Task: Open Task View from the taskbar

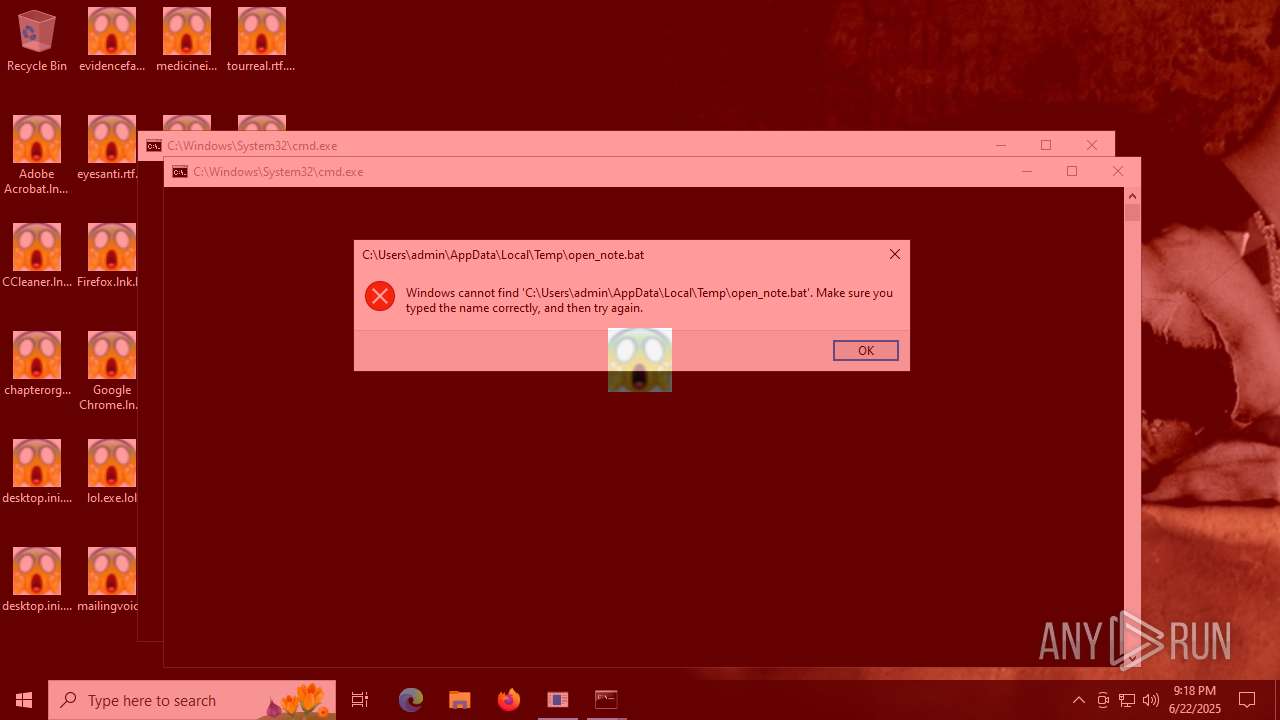Action: coord(360,700)
